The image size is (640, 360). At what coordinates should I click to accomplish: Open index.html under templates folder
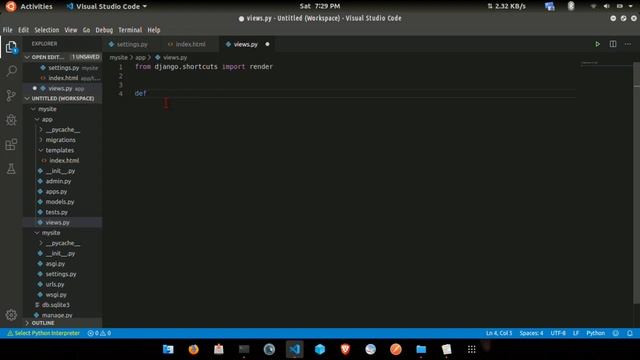click(64, 160)
